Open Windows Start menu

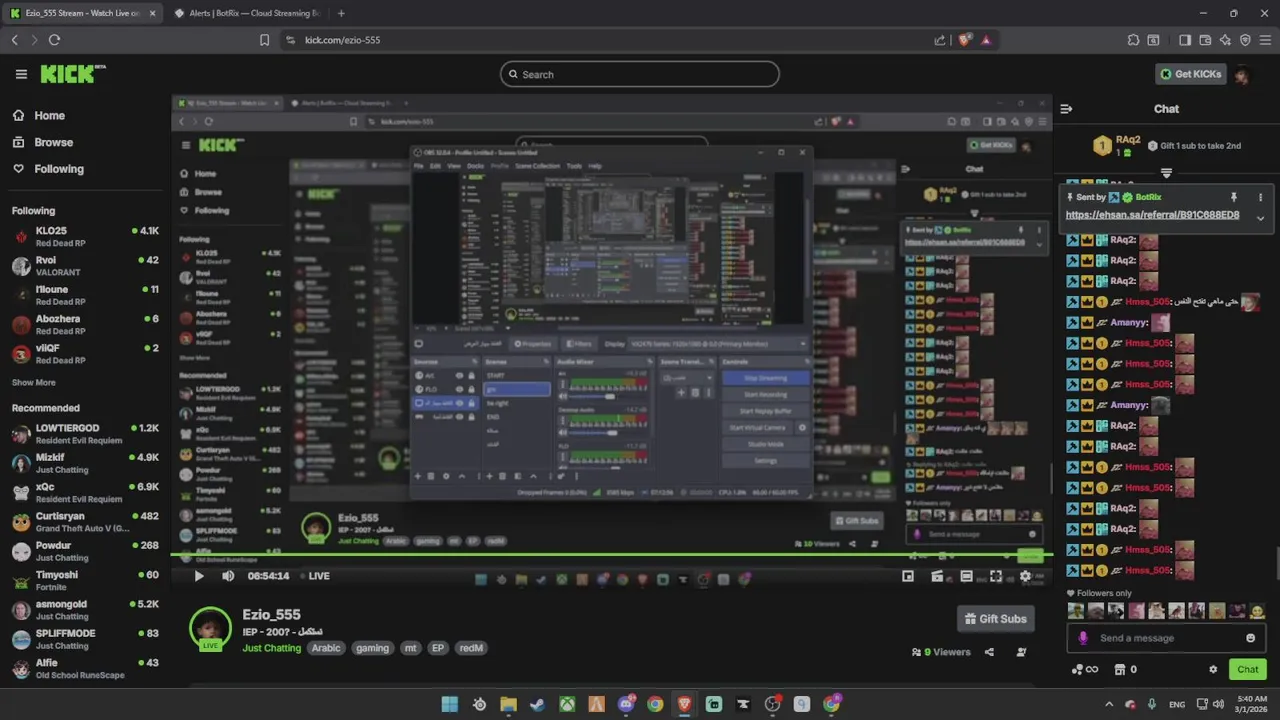click(450, 704)
